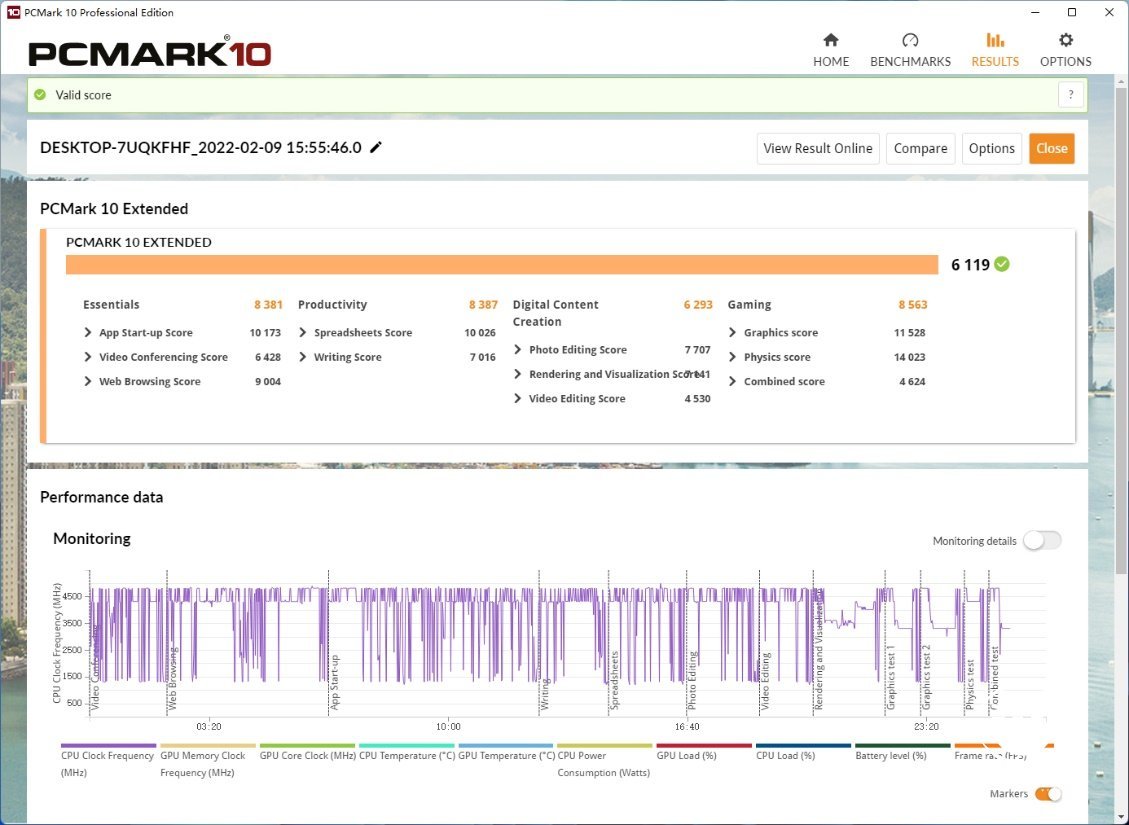
Task: Expand Photo Editing Score details
Action: (x=518, y=350)
